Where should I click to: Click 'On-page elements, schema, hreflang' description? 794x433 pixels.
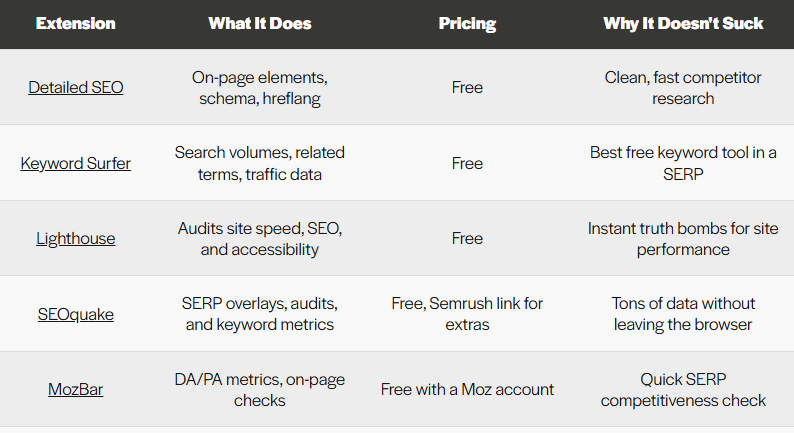pos(259,87)
